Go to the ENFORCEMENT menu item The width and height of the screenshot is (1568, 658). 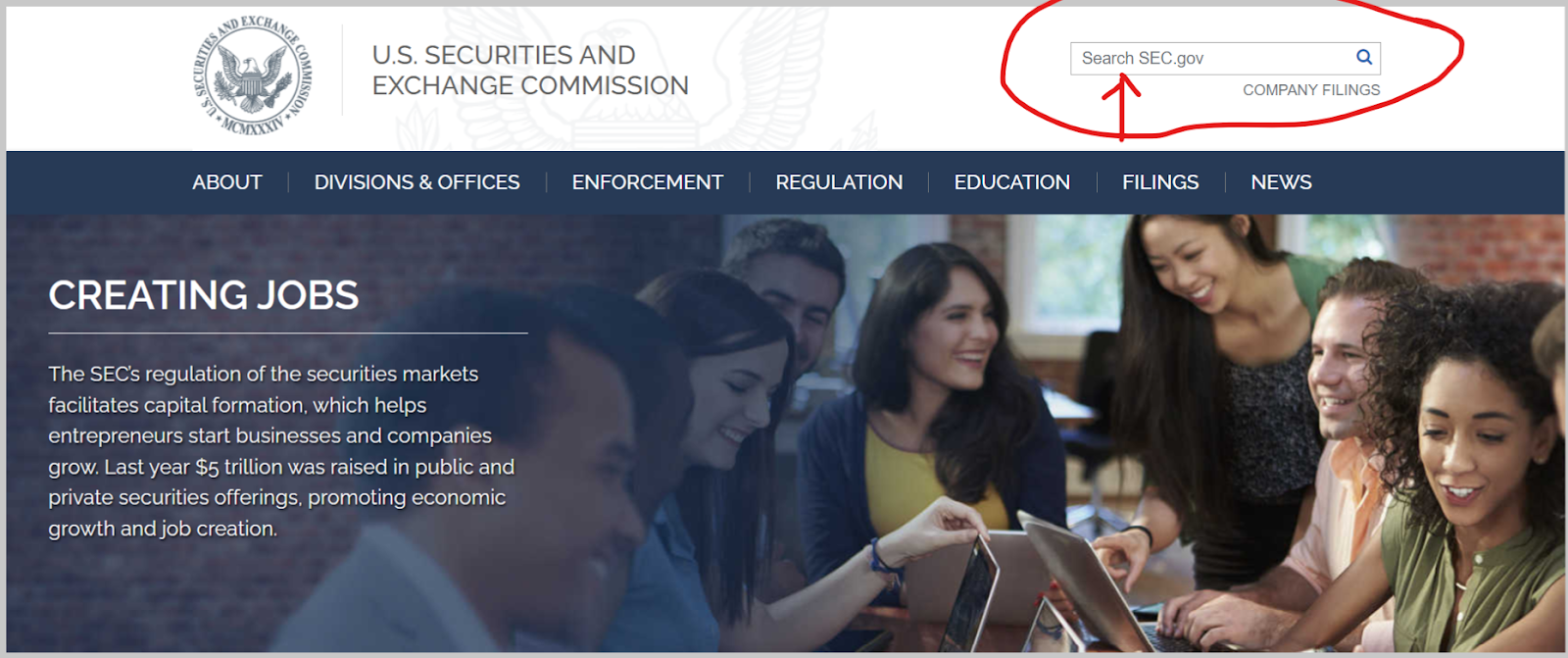648,182
